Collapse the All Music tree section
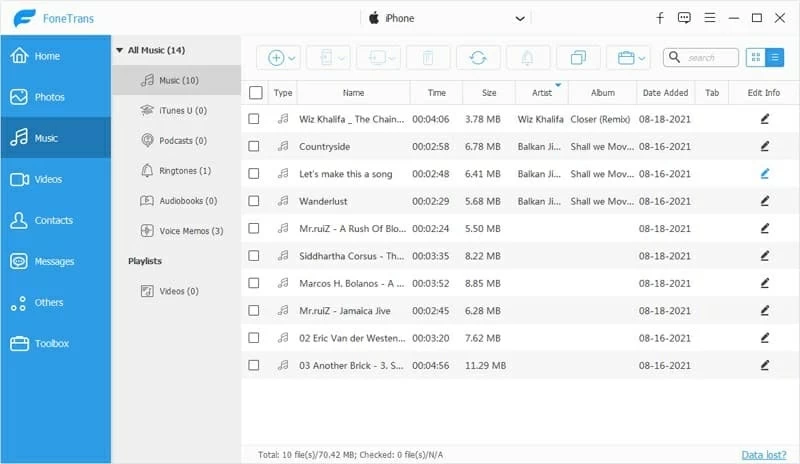 coord(120,50)
